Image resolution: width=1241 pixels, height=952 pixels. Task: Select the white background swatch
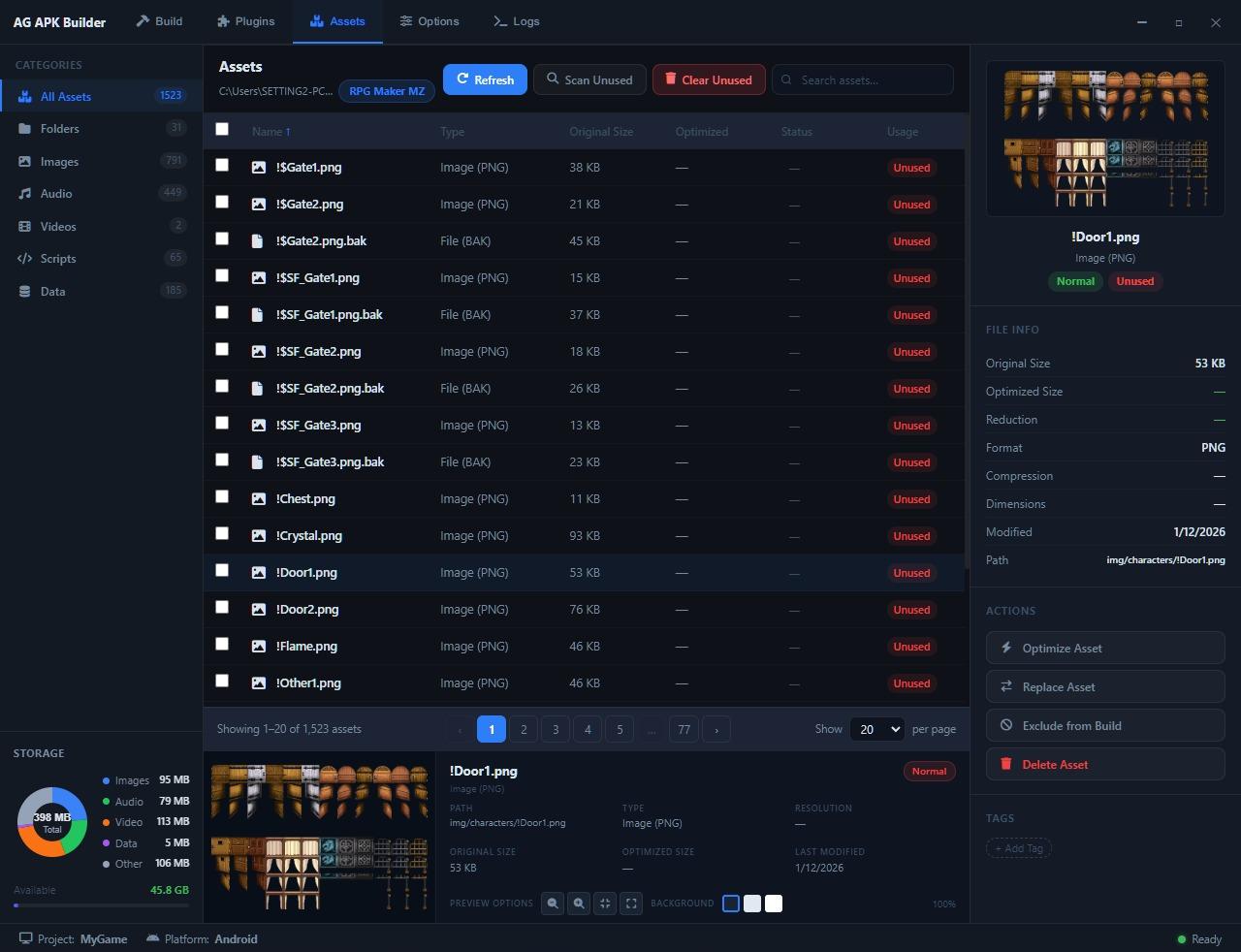[x=774, y=904]
